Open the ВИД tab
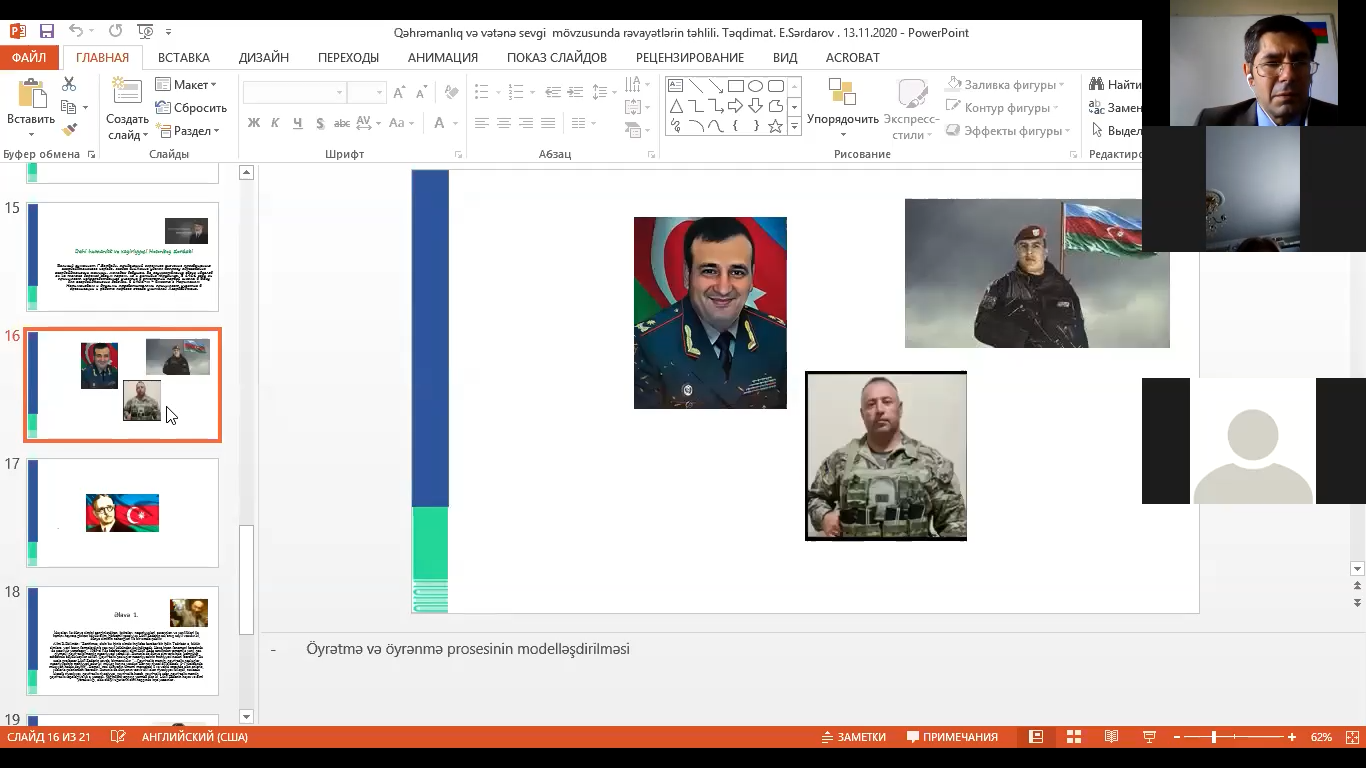The width and height of the screenshot is (1366, 768). (x=785, y=57)
